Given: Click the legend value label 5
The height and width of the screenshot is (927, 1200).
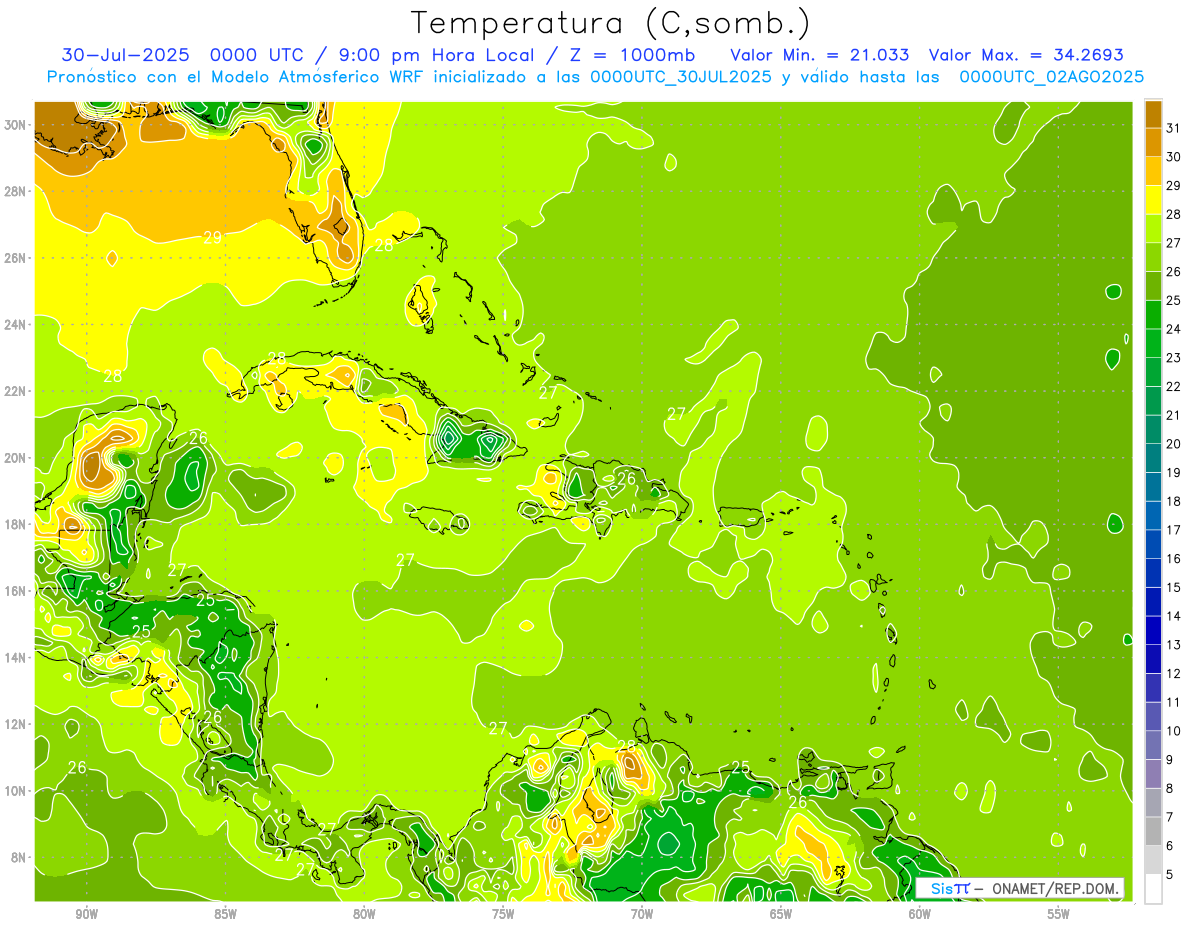Looking at the screenshot, I should 1170,874.
